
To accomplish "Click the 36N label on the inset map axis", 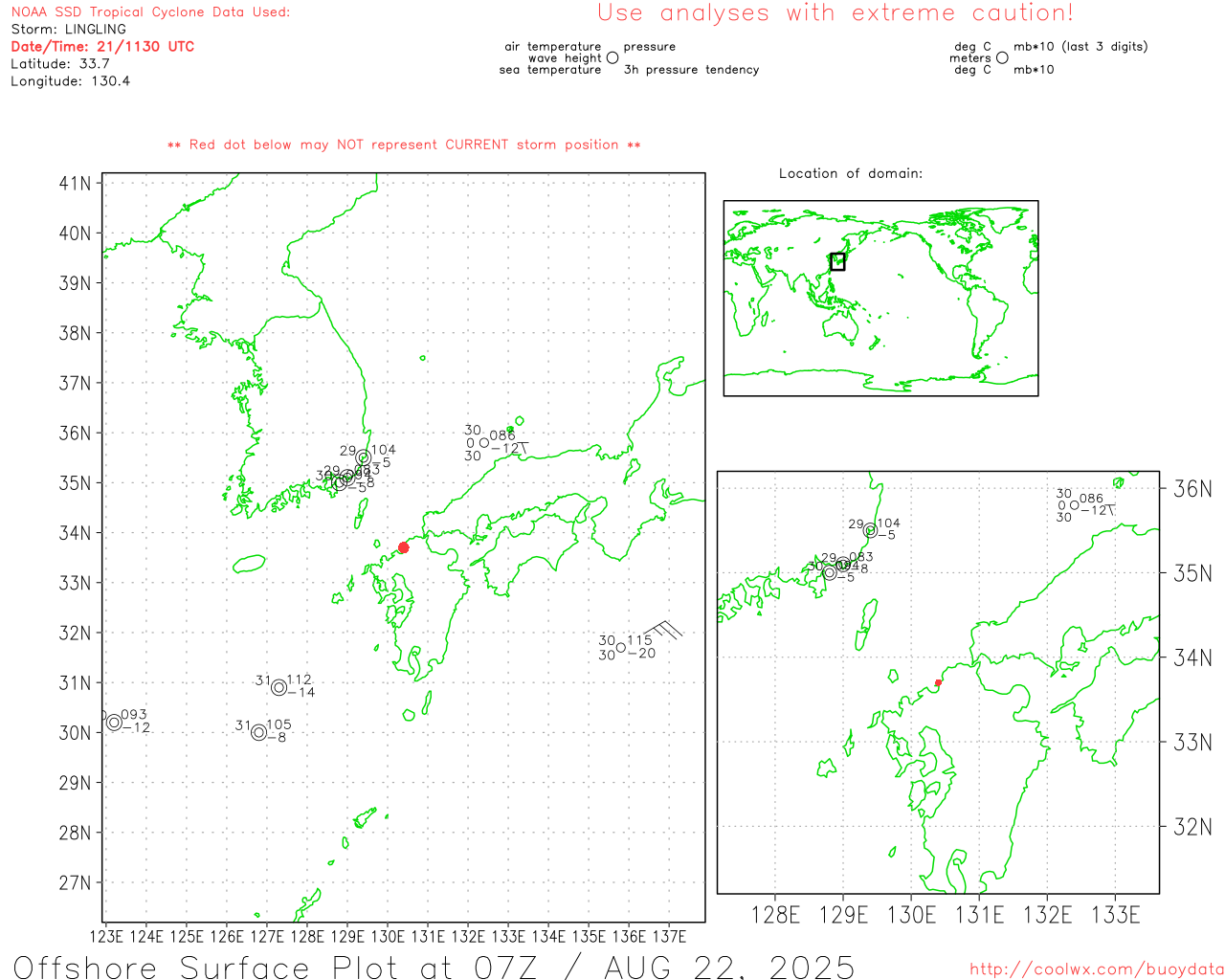I will [x=1192, y=489].
